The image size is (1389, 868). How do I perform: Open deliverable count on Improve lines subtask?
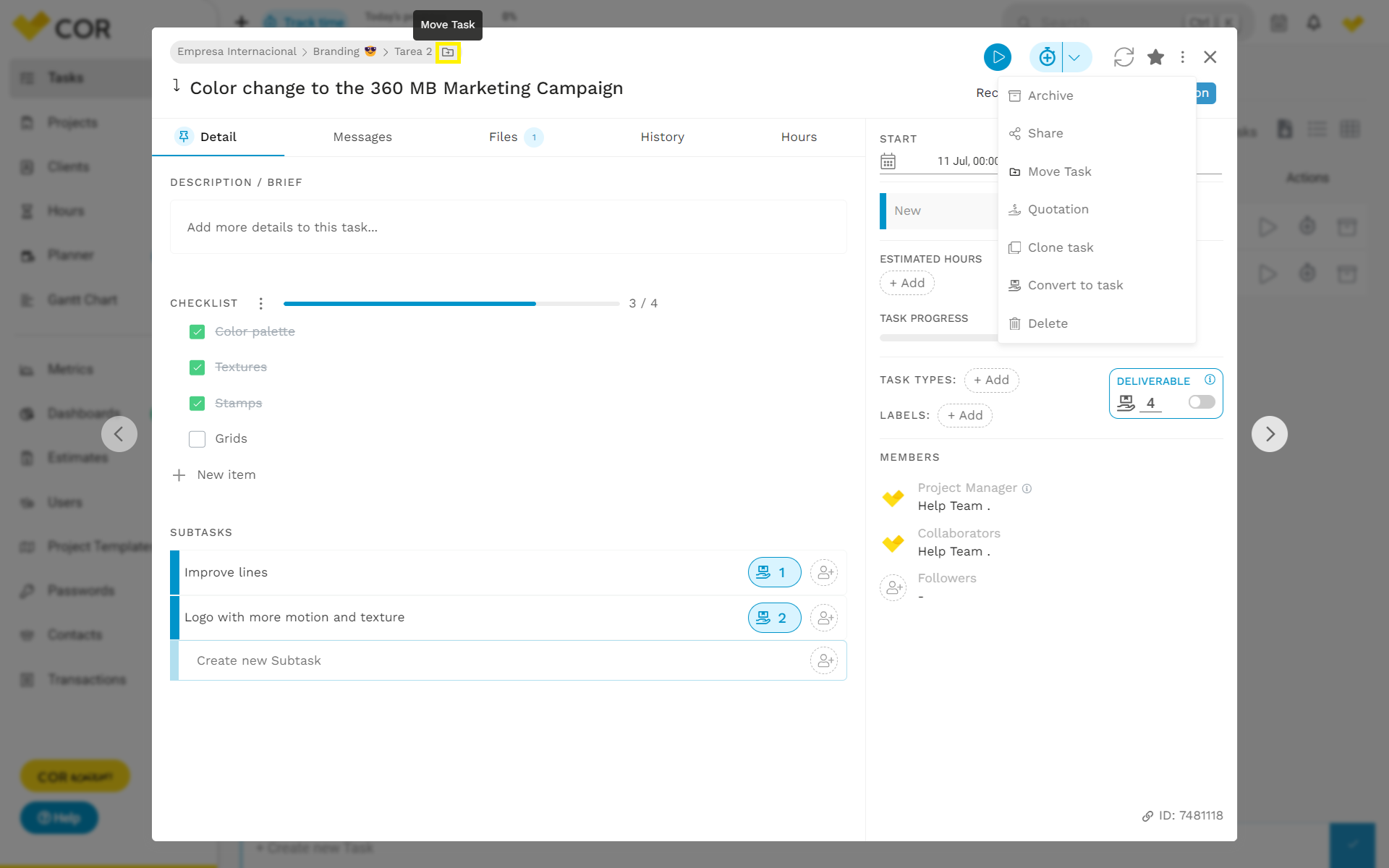[774, 572]
